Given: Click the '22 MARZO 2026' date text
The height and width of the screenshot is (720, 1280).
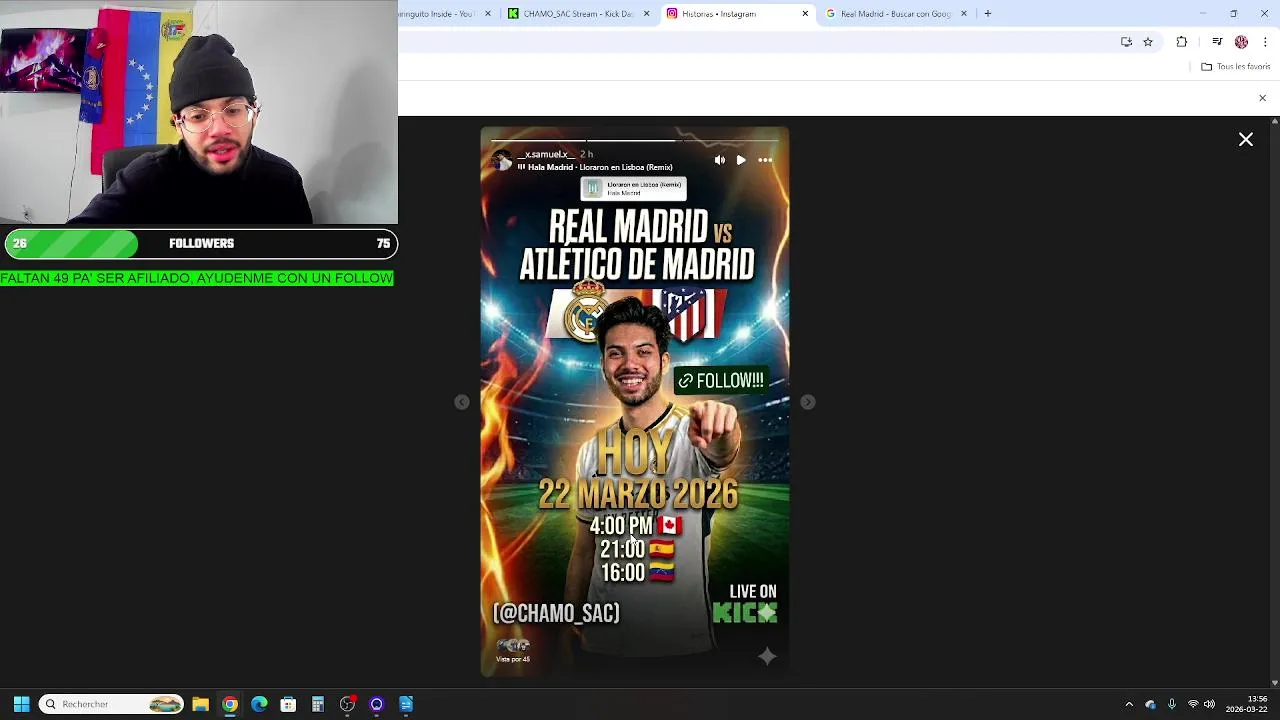Looking at the screenshot, I should (638, 494).
